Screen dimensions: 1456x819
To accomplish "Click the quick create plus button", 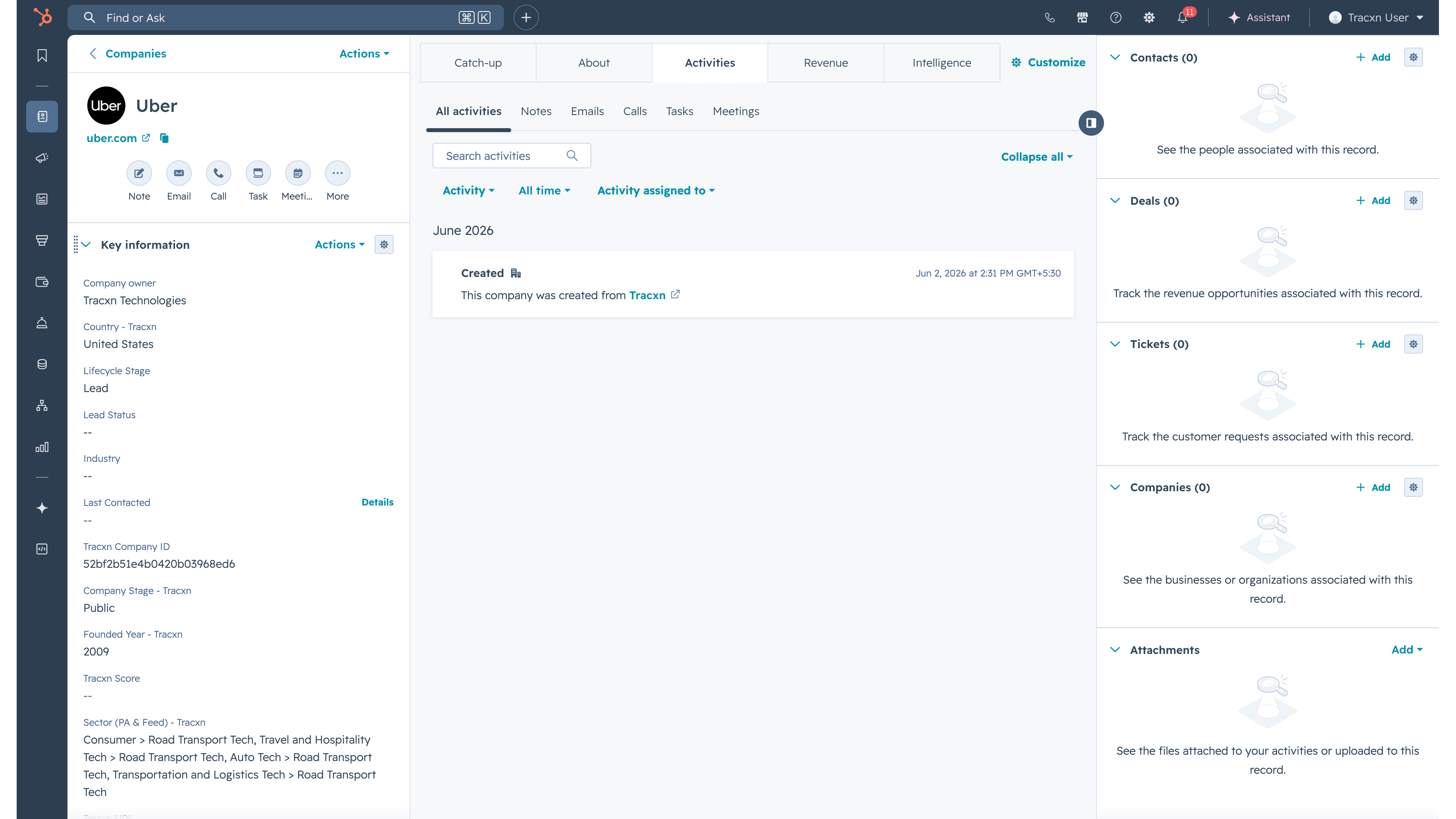I will [x=526, y=17].
